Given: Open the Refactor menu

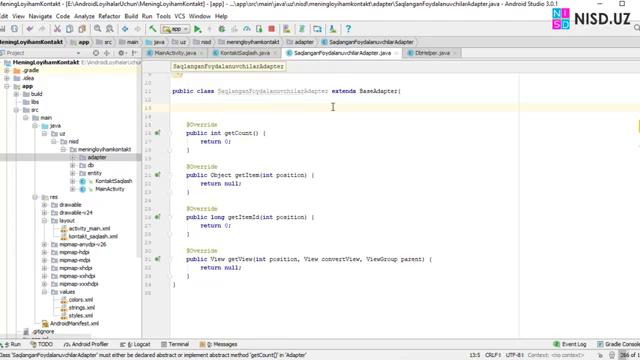Looking at the screenshot, I should 109,16.
